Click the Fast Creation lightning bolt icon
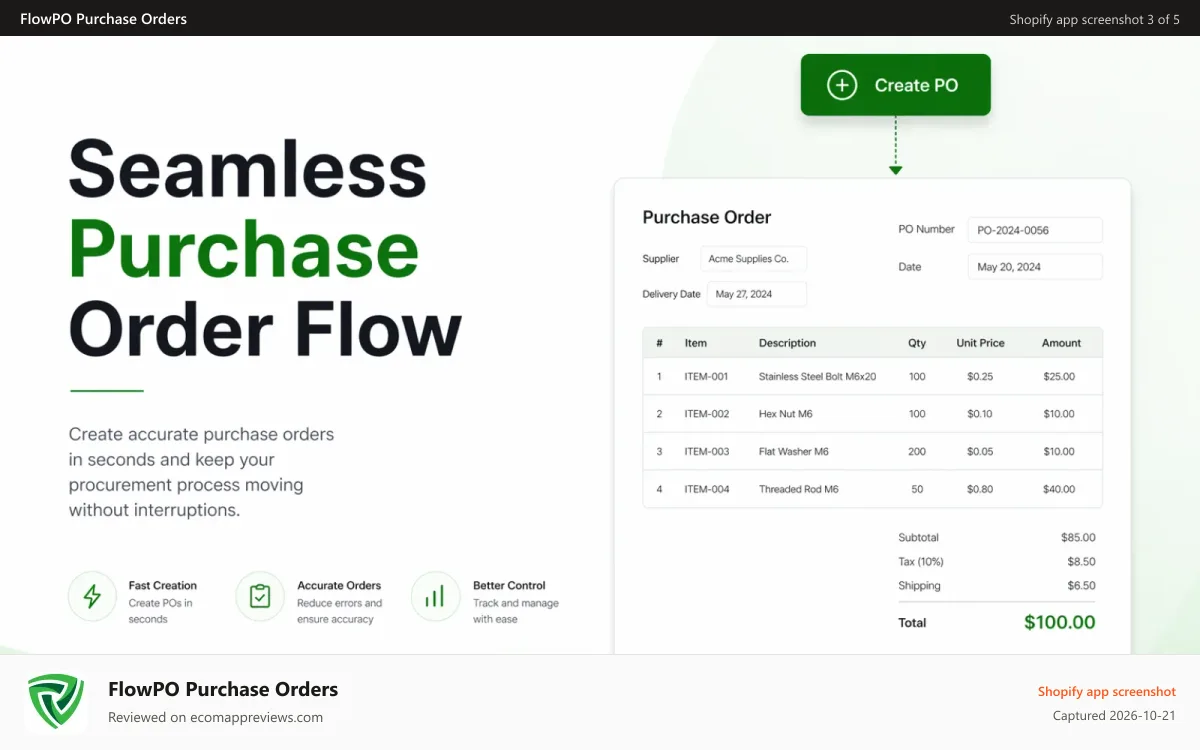Image resolution: width=1200 pixels, height=750 pixels. point(92,597)
